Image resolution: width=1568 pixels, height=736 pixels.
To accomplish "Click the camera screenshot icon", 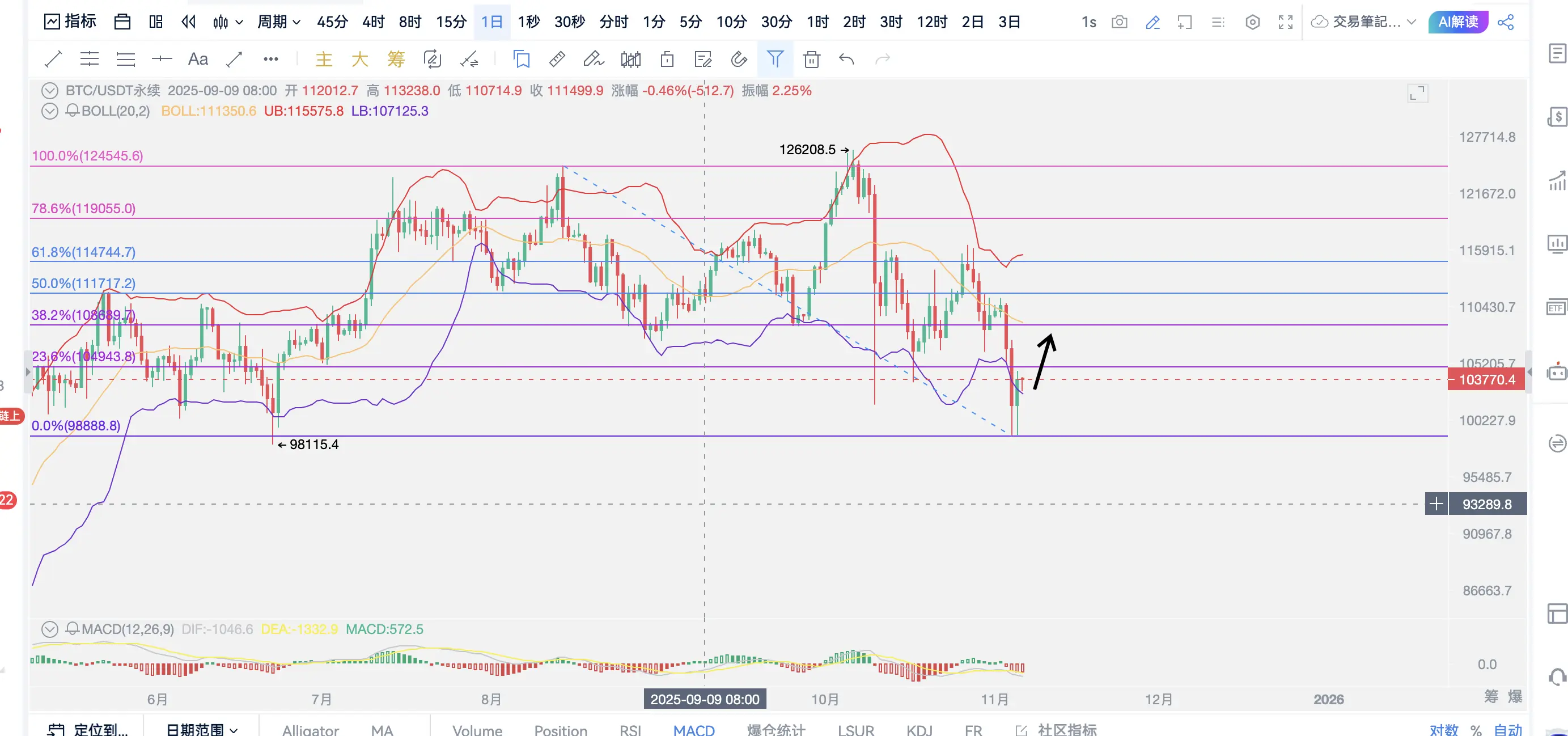I will (1119, 23).
